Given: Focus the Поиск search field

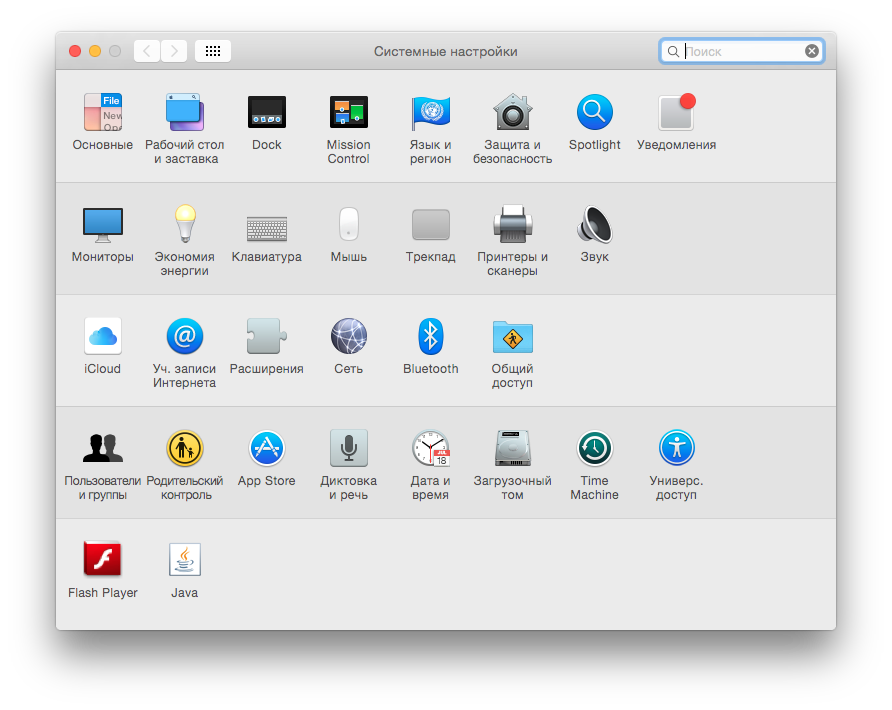Looking at the screenshot, I should 742,51.
